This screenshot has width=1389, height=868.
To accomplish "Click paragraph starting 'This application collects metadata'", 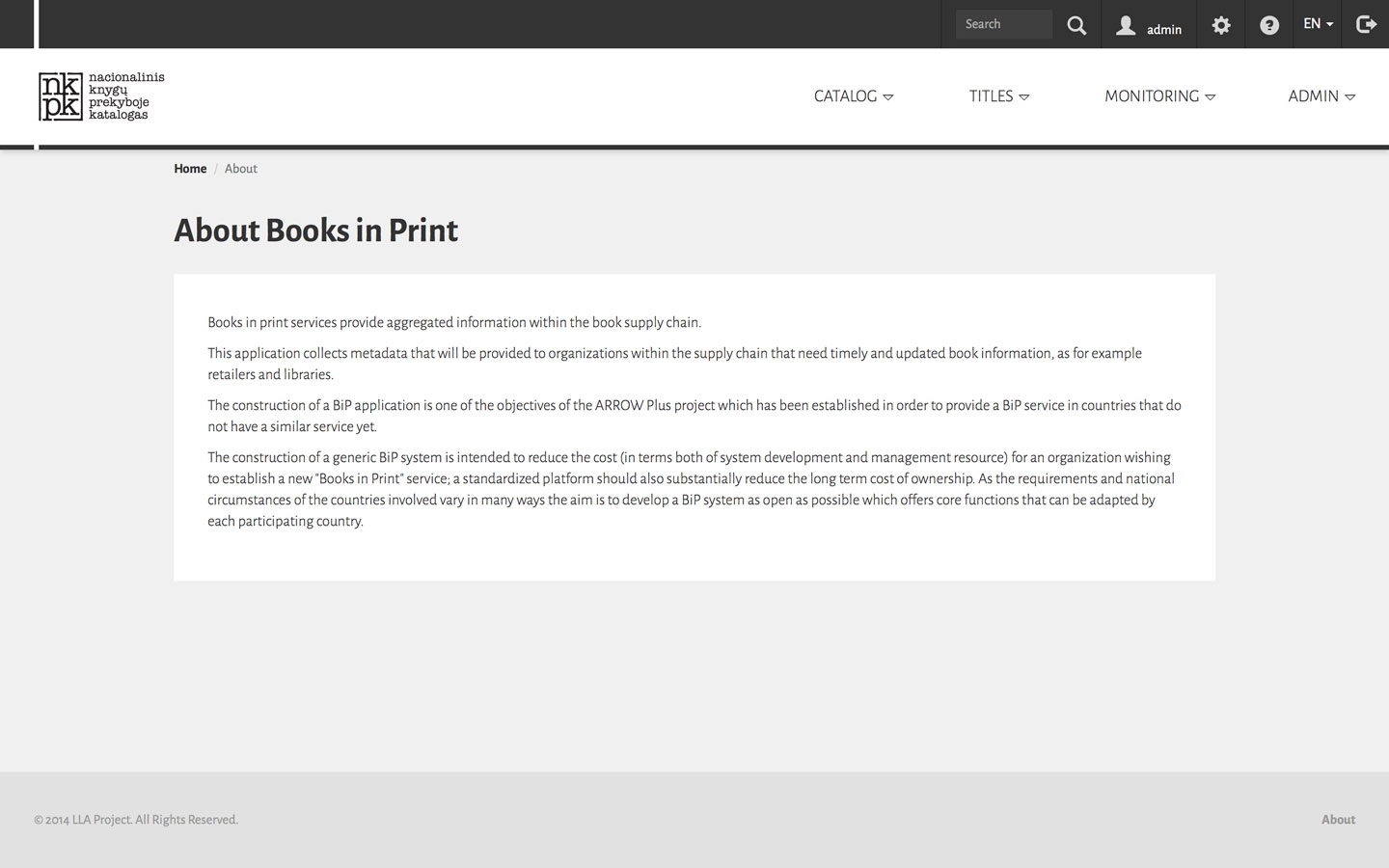I will point(675,364).
